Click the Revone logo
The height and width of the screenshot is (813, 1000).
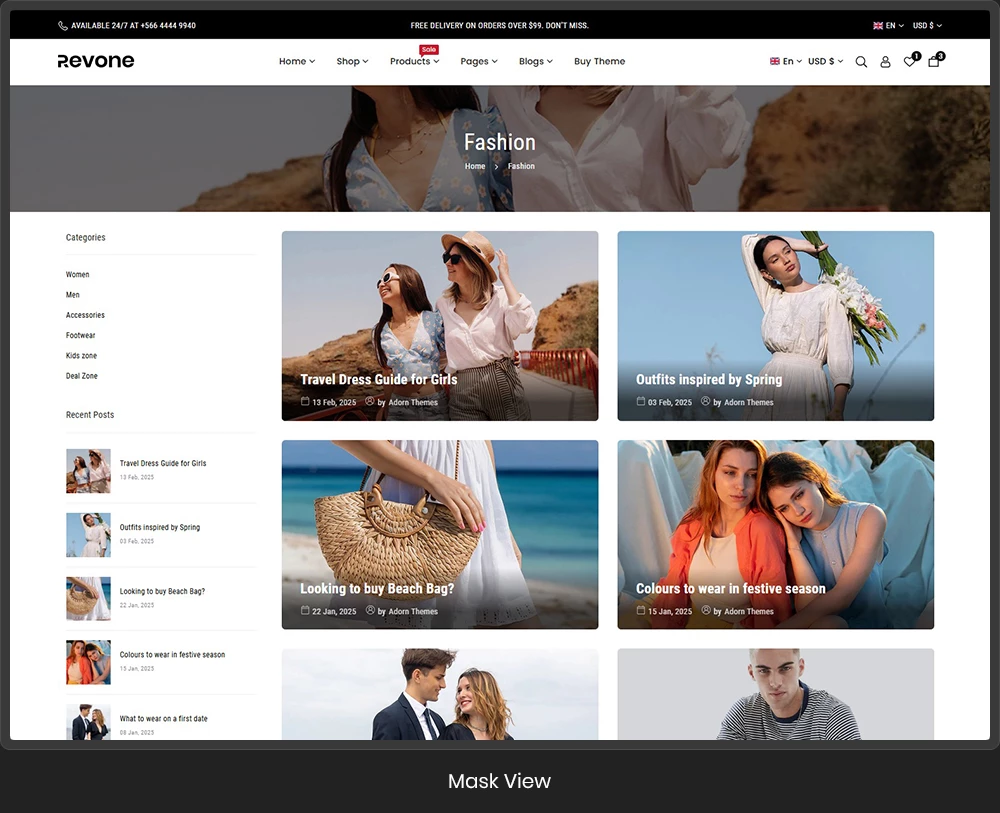pyautogui.click(x=96, y=61)
